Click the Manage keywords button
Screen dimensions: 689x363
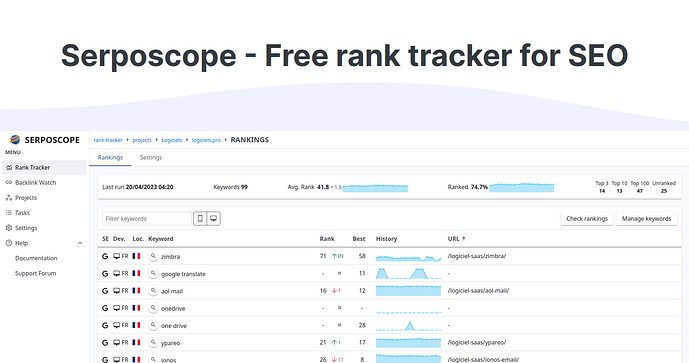coord(646,218)
